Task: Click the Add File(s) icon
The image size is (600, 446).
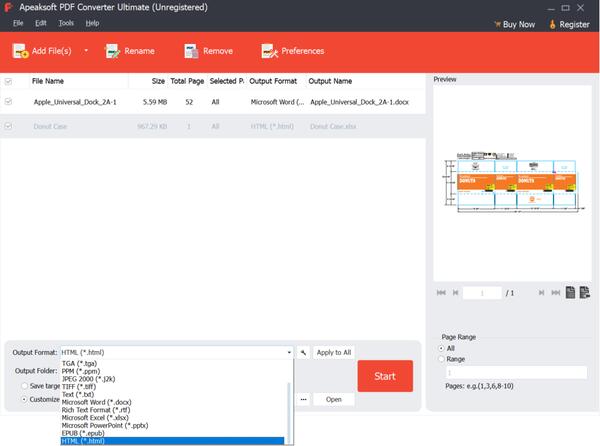Action: (21, 51)
